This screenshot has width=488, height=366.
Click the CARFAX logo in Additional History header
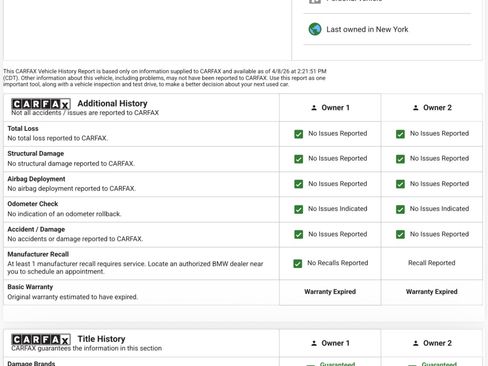pyautogui.click(x=41, y=104)
